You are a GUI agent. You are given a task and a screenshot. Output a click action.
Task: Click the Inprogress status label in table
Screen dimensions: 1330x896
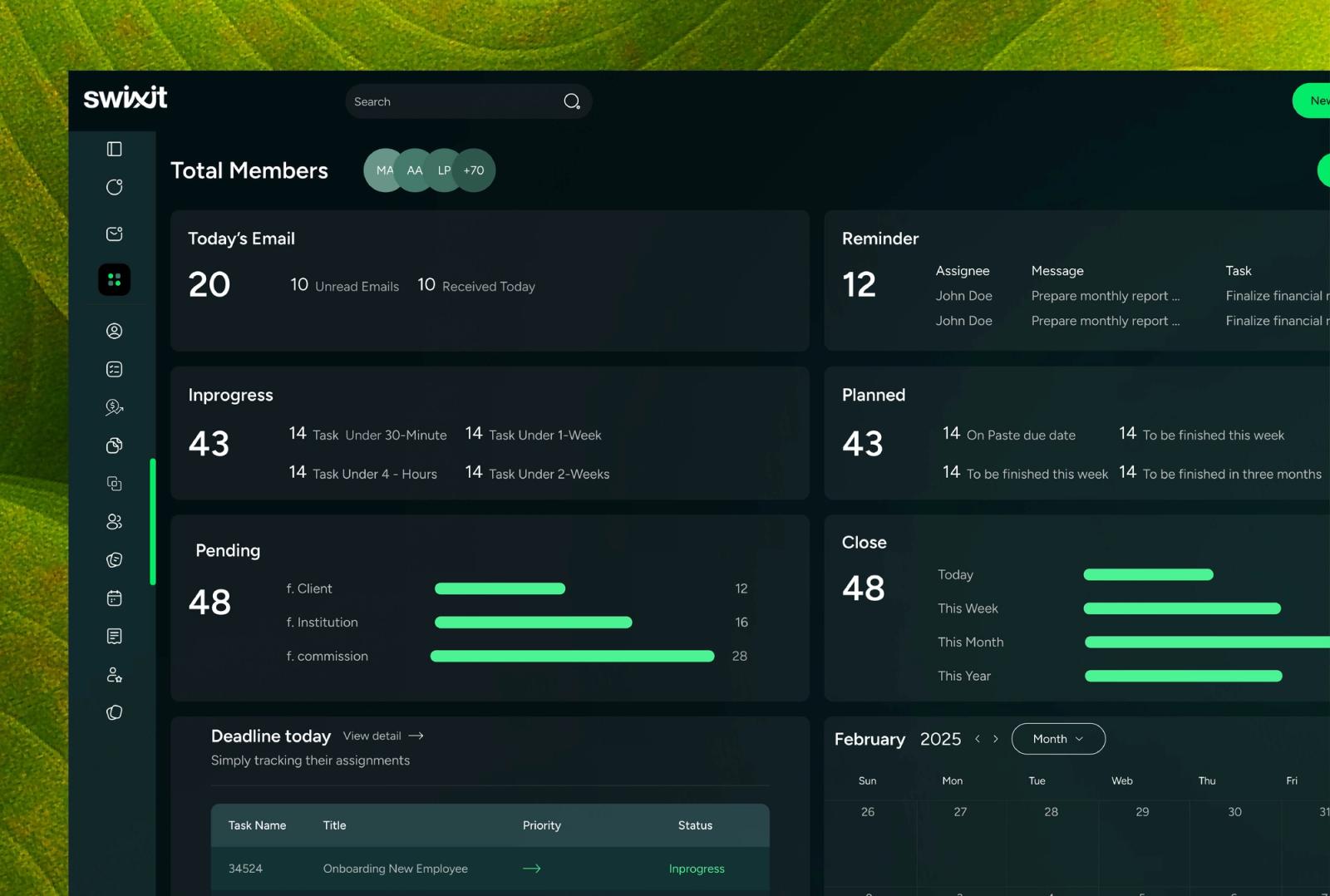click(x=697, y=869)
